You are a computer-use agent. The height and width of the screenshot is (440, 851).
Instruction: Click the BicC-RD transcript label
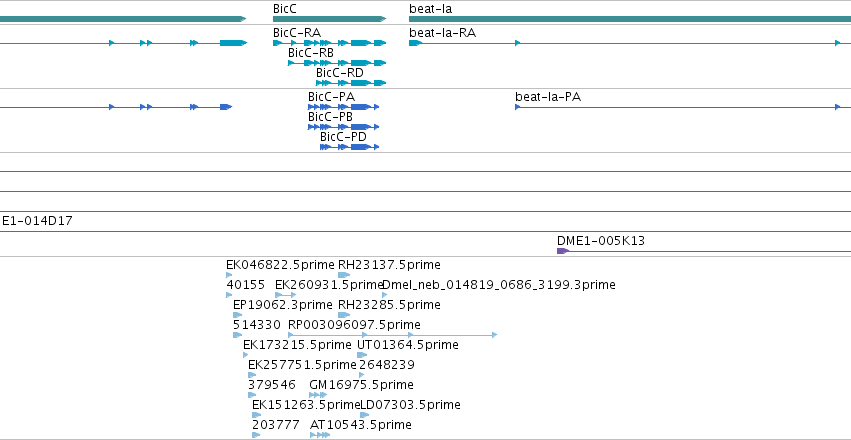pos(340,73)
